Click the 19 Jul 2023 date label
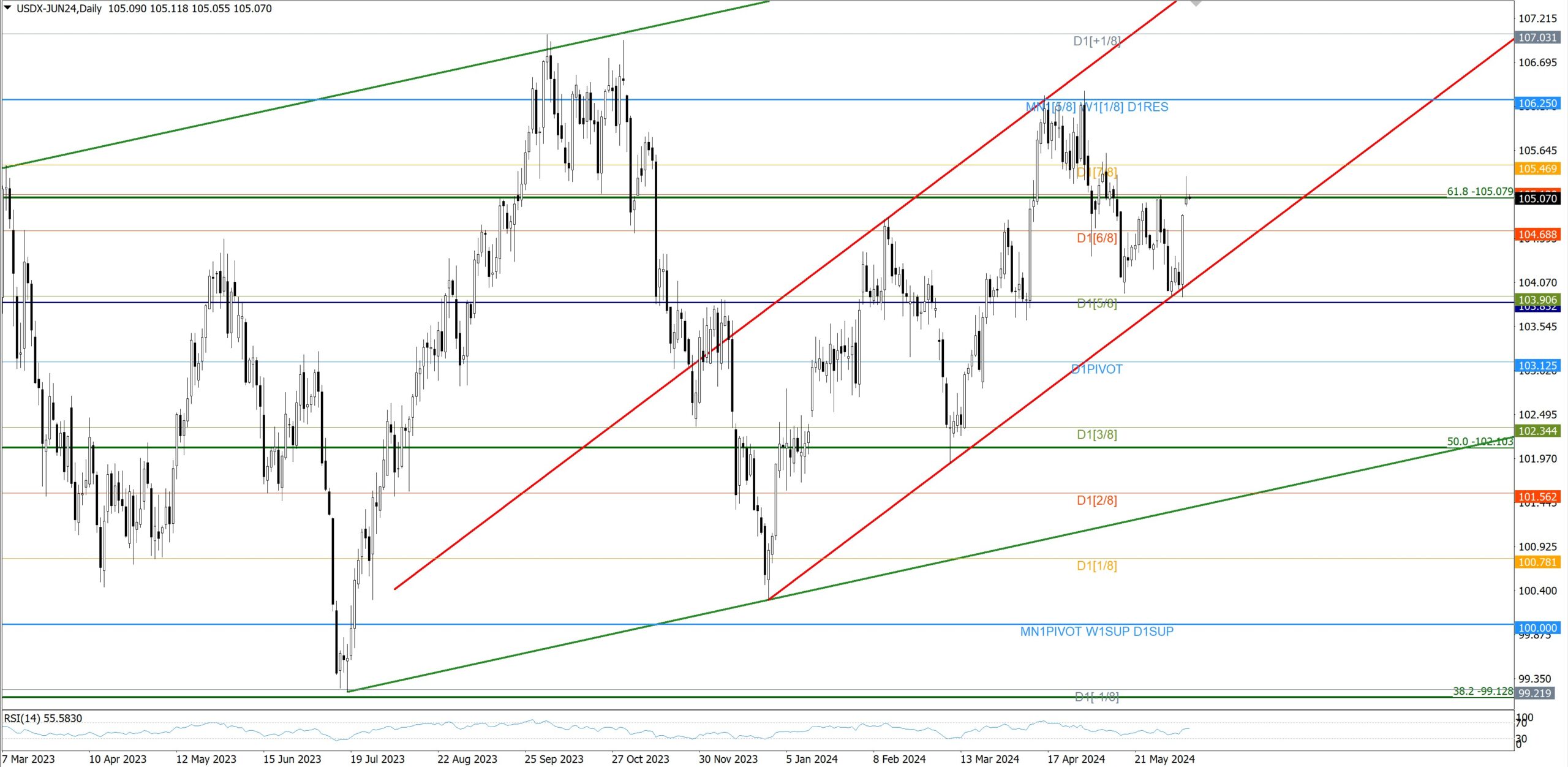The image size is (1568, 767). point(377,759)
